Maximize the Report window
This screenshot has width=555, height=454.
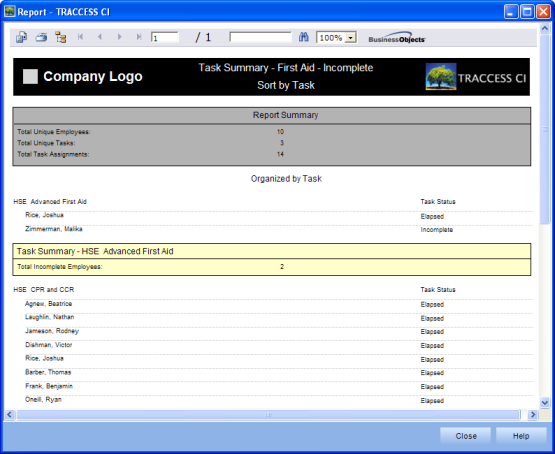527,12
